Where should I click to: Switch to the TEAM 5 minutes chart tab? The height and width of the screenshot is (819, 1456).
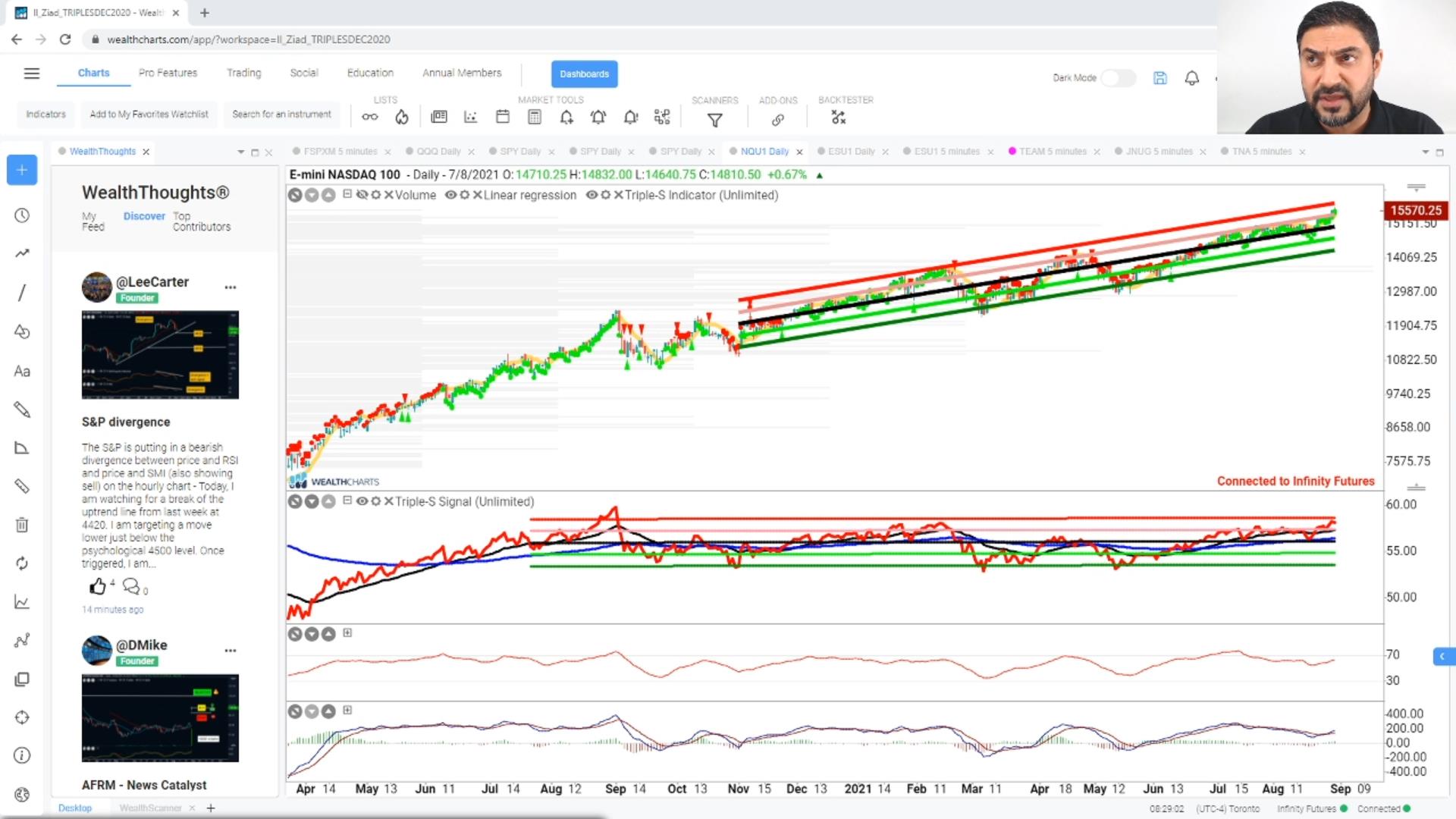(x=1052, y=152)
